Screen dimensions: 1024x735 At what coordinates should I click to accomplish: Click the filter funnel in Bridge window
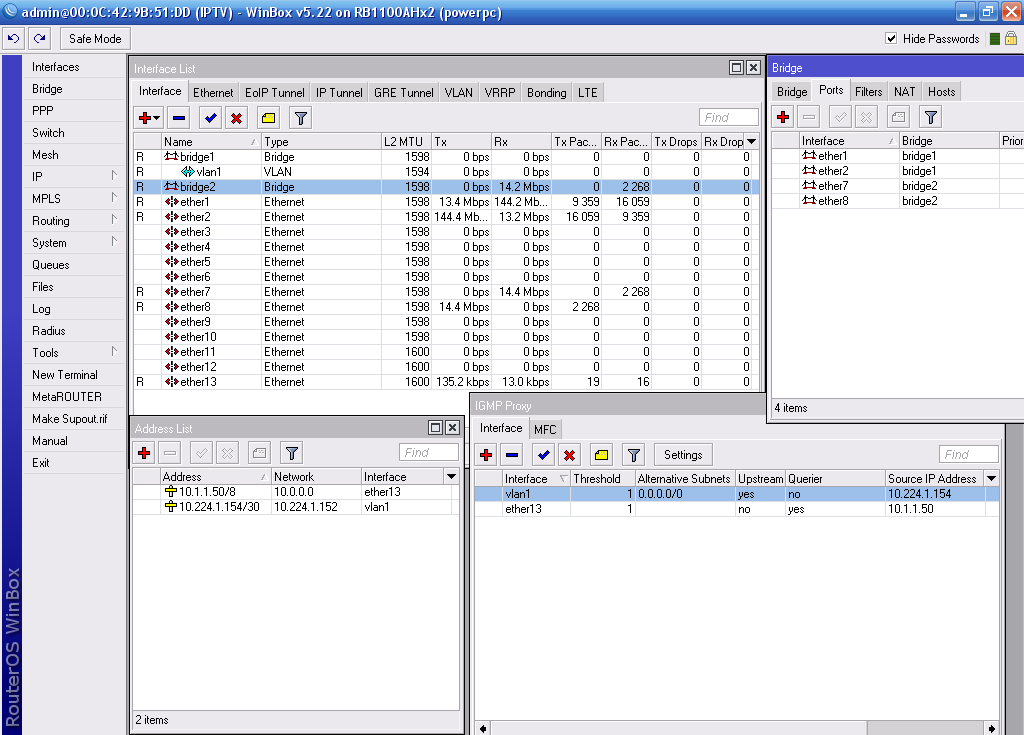tap(930, 117)
